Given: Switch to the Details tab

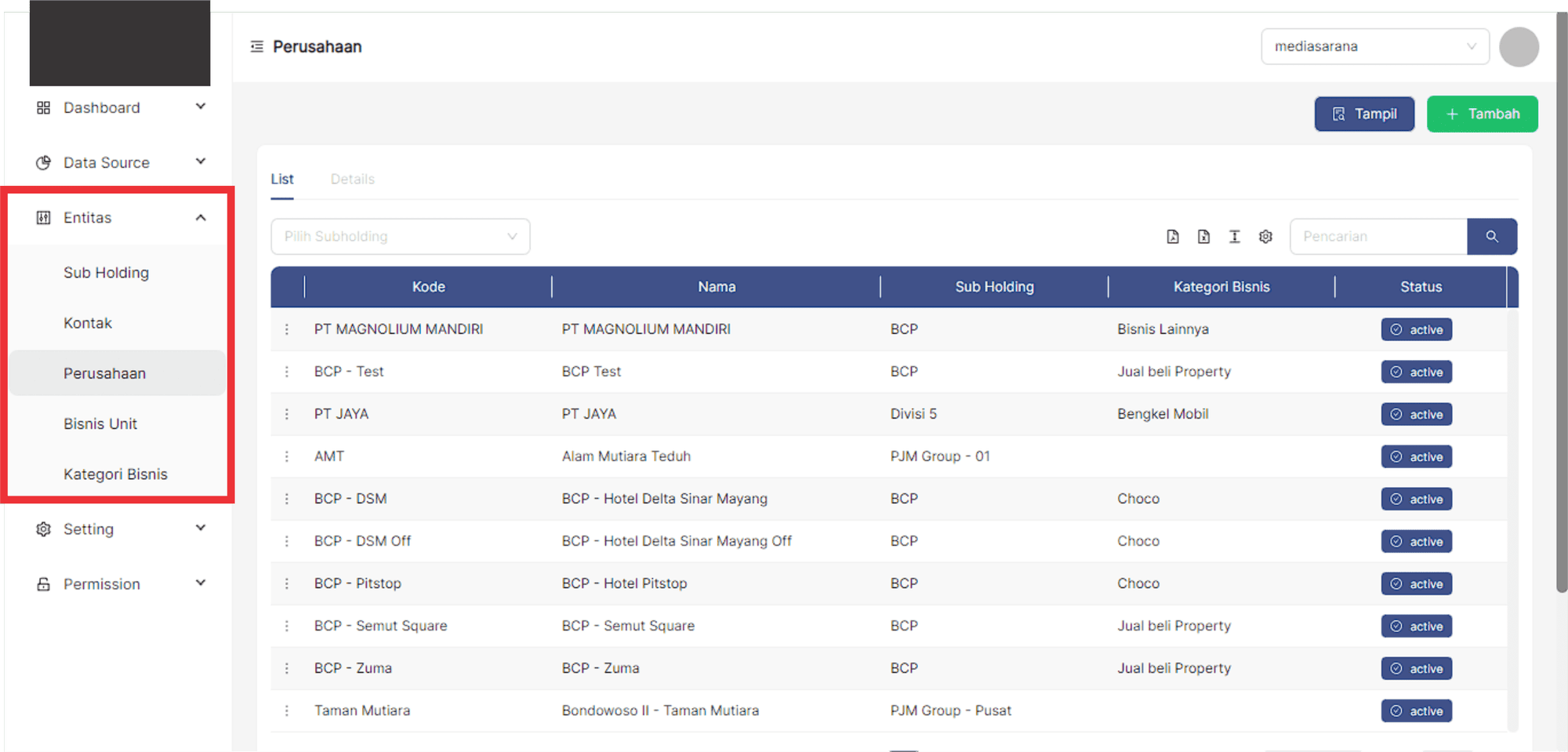Looking at the screenshot, I should (352, 180).
